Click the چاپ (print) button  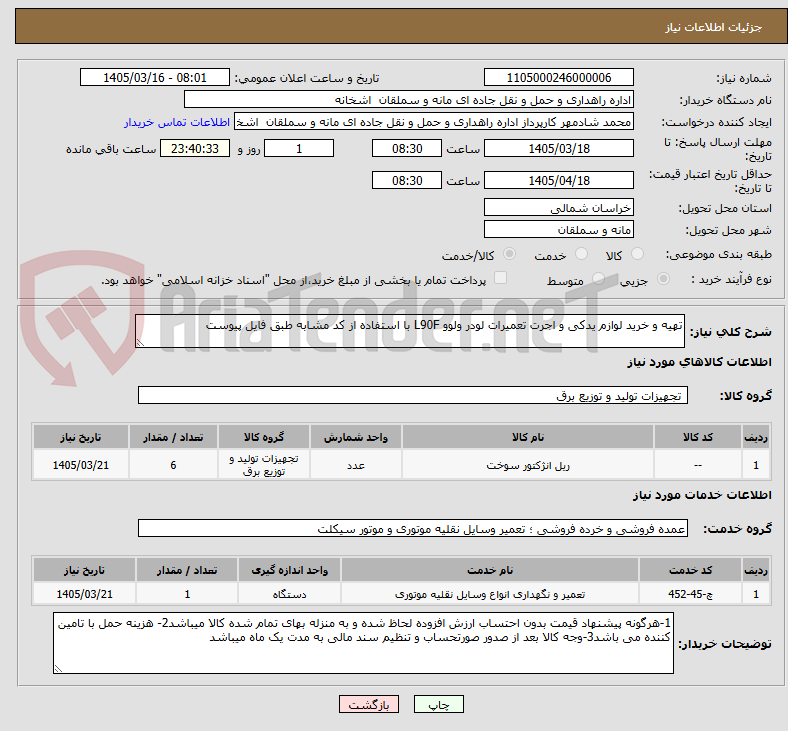[x=438, y=705]
